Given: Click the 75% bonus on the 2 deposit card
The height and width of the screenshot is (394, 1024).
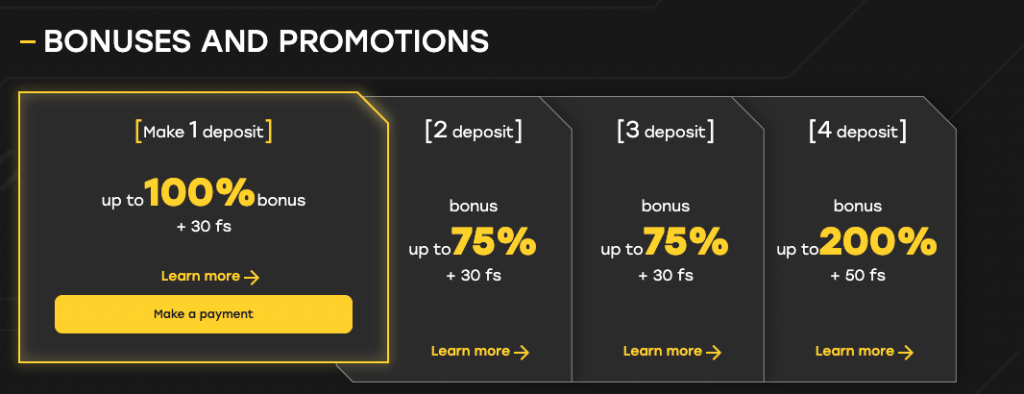Looking at the screenshot, I should pos(494,242).
